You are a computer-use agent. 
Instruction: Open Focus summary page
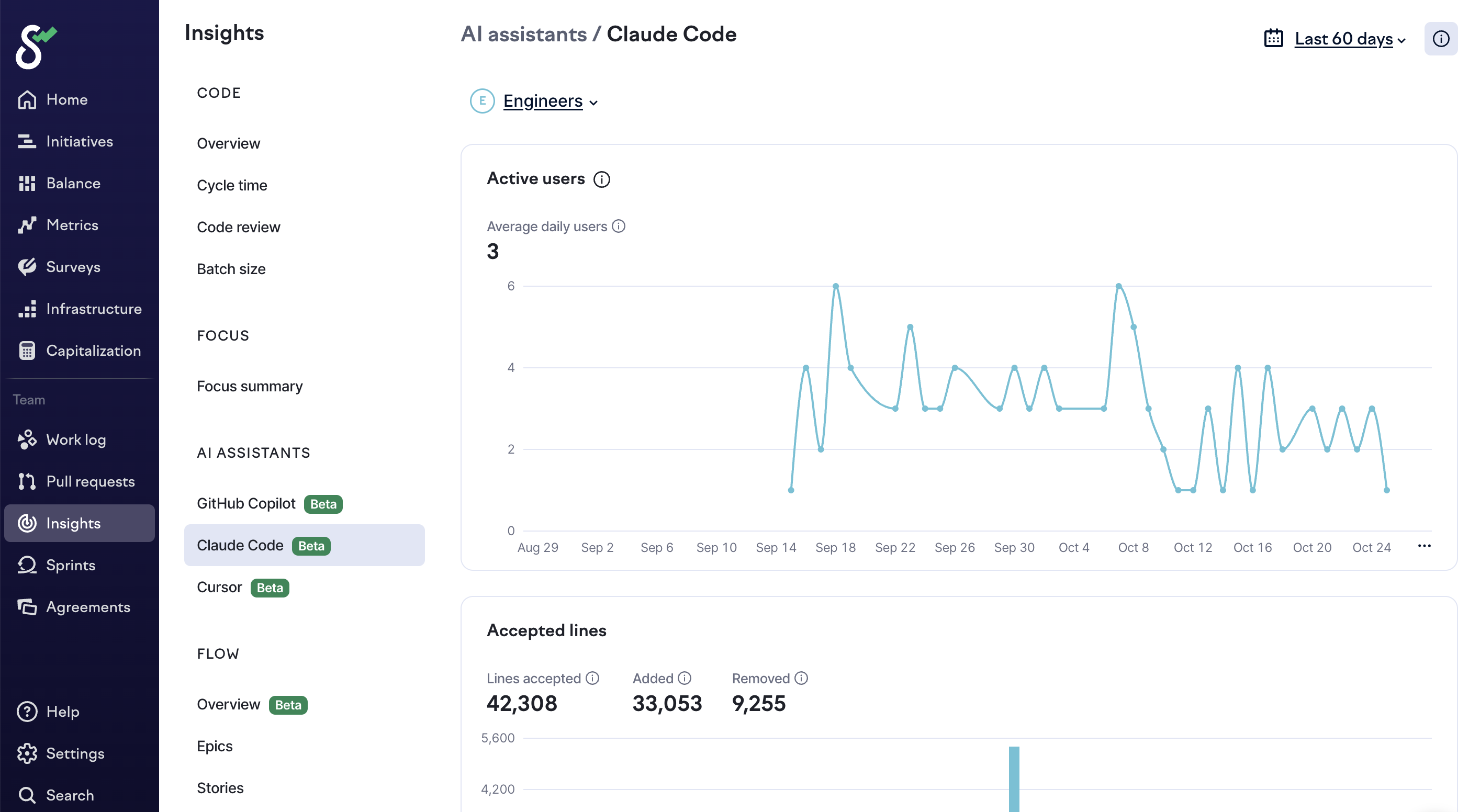tap(249, 387)
